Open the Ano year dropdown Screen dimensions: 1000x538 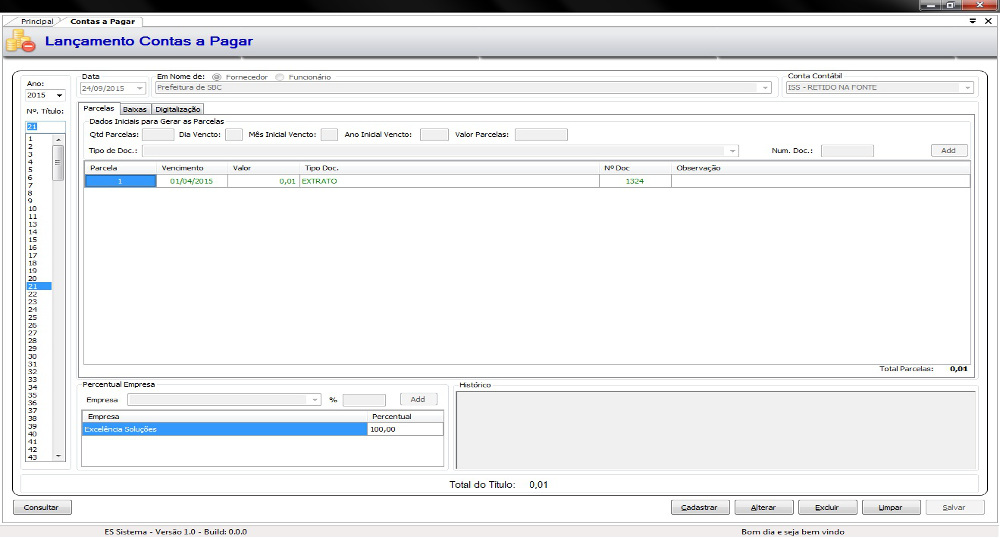tap(59, 96)
